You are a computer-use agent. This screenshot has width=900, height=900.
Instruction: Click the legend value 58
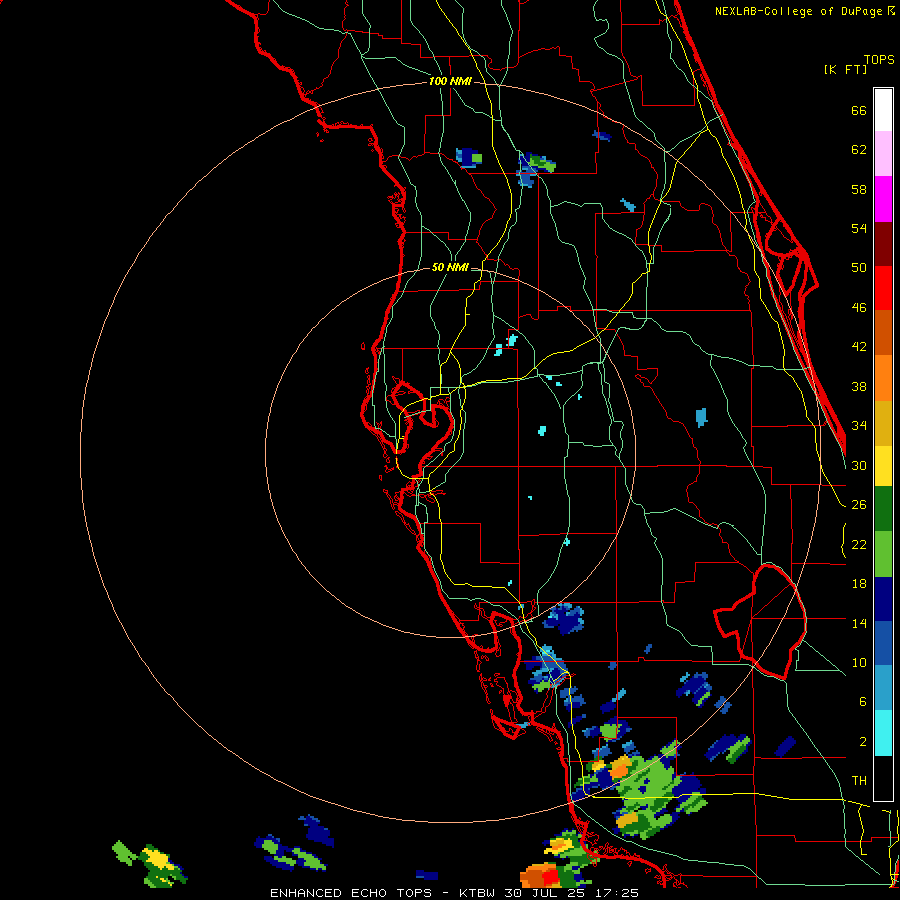(859, 189)
